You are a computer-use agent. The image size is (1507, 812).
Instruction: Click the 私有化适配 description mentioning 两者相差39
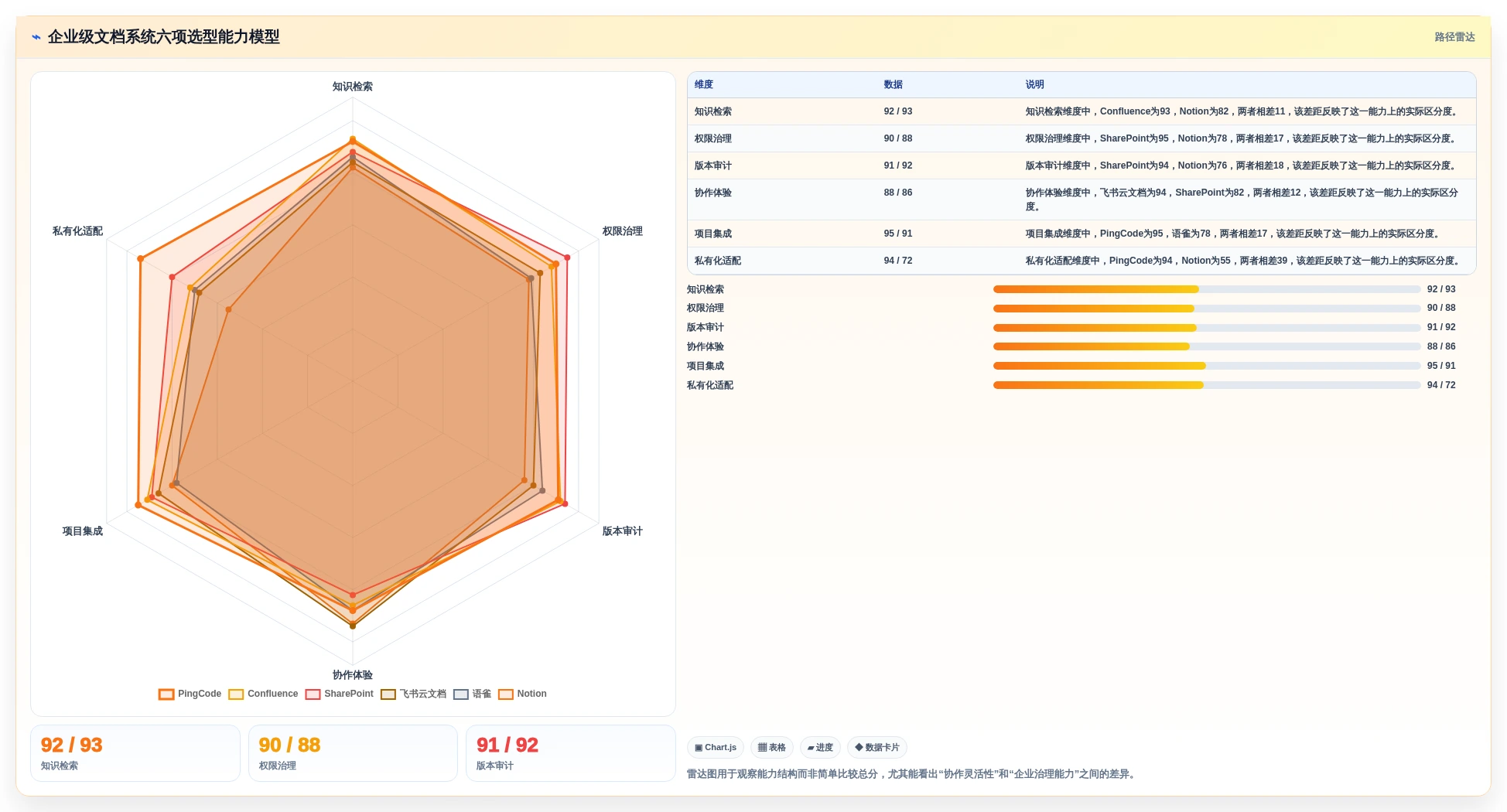pos(1243,261)
